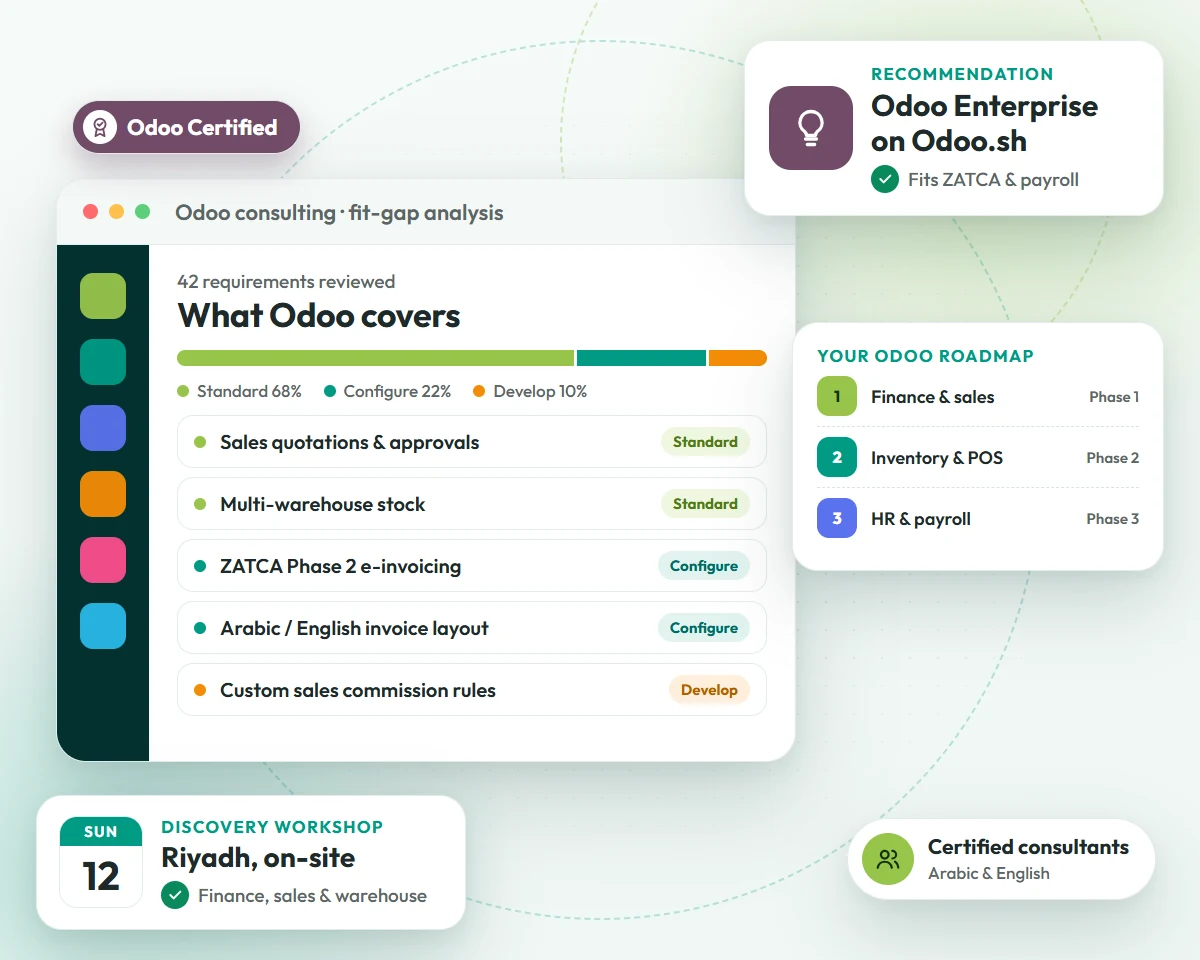Open the Sales quotations & approvals row
The width and height of the screenshot is (1200, 960).
(x=472, y=442)
